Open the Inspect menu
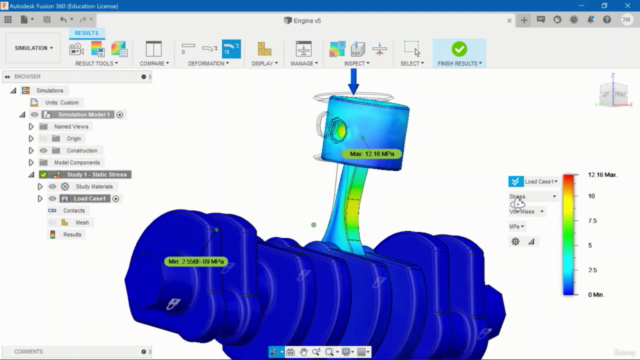 (357, 64)
